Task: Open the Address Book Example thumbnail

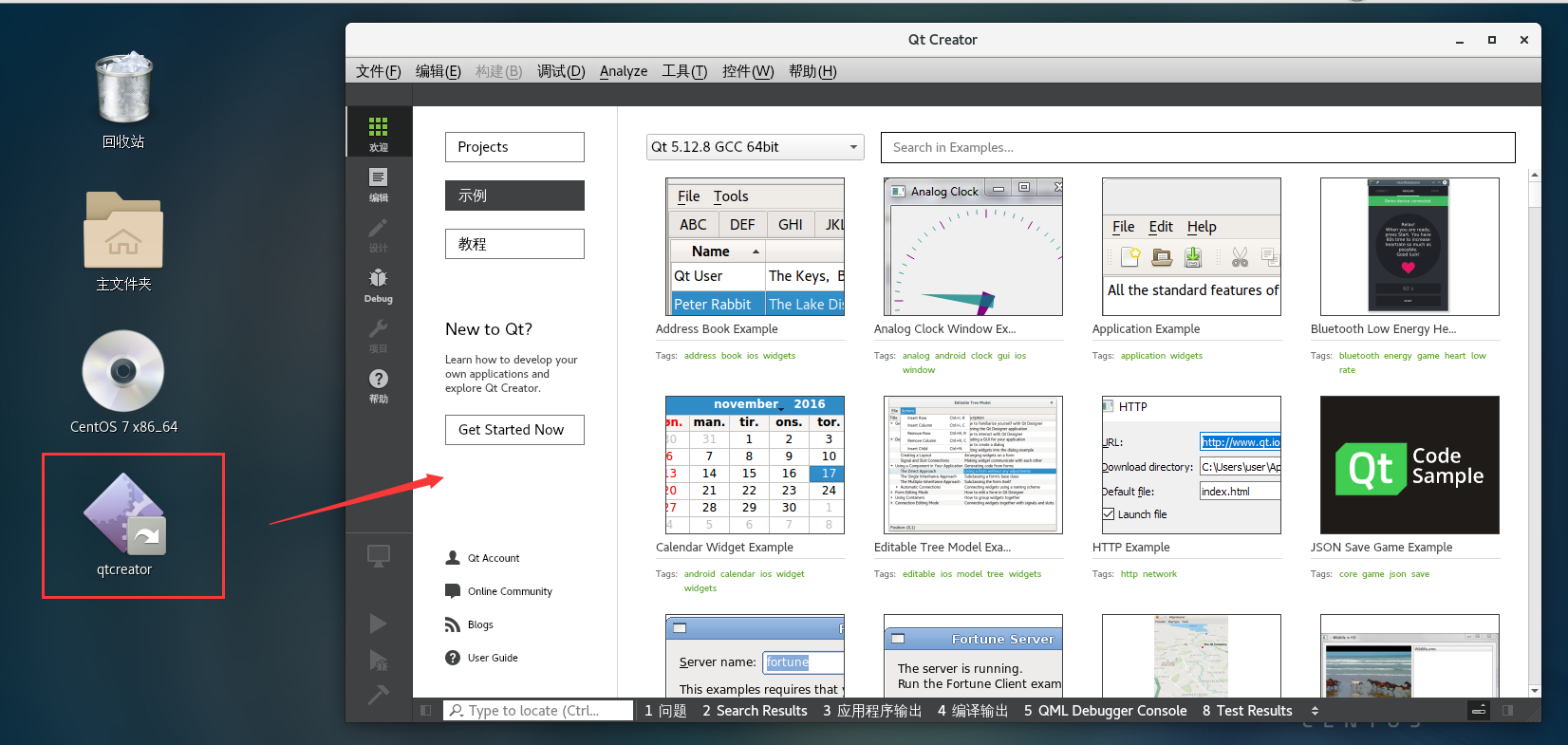Action: [x=755, y=247]
